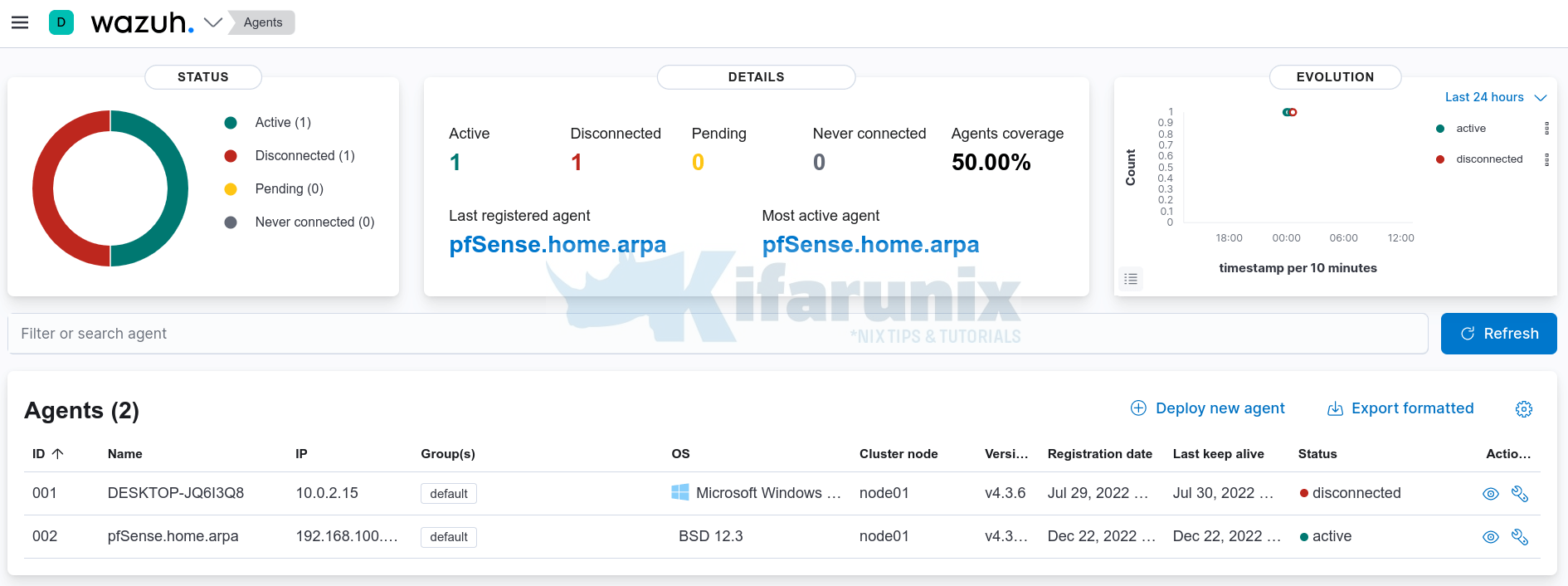Sort by Cluster node column header
1568x586 pixels.
click(898, 453)
